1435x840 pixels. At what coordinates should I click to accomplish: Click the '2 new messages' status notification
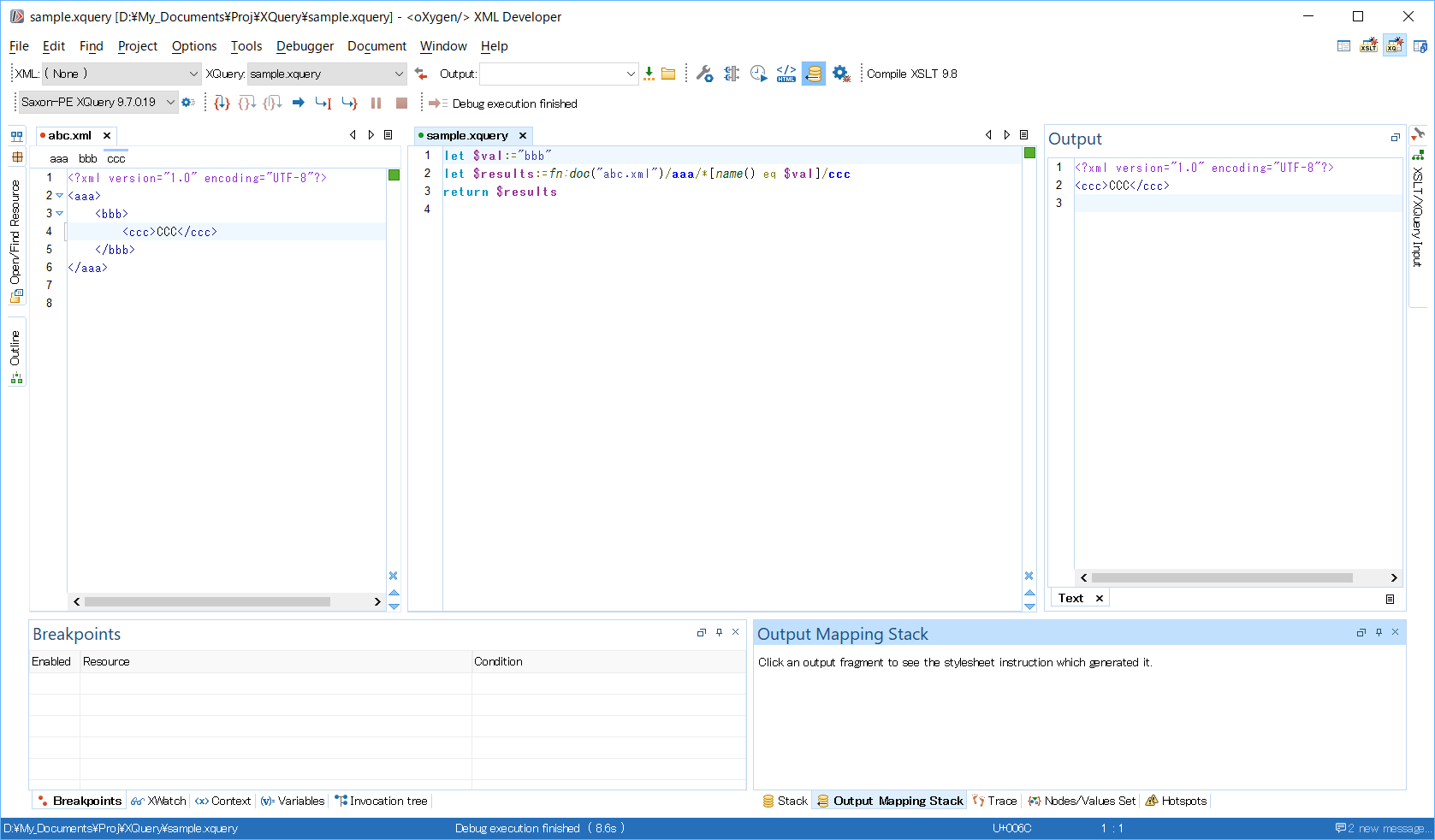[1381, 829]
